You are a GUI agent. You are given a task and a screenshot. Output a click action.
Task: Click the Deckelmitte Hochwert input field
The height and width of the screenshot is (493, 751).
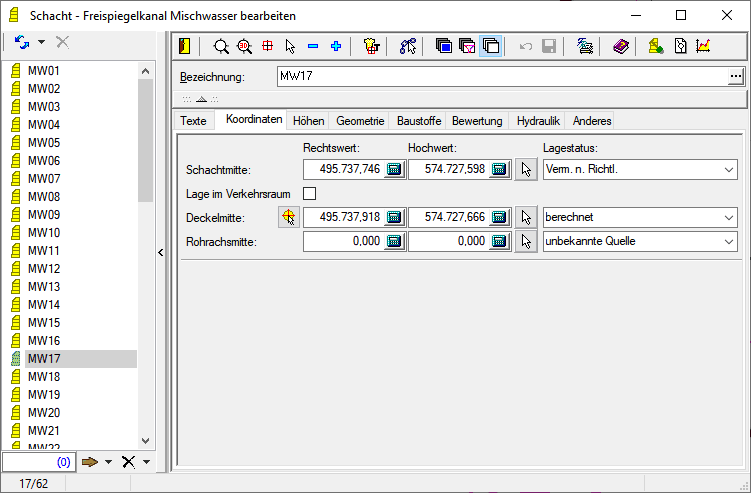point(448,217)
